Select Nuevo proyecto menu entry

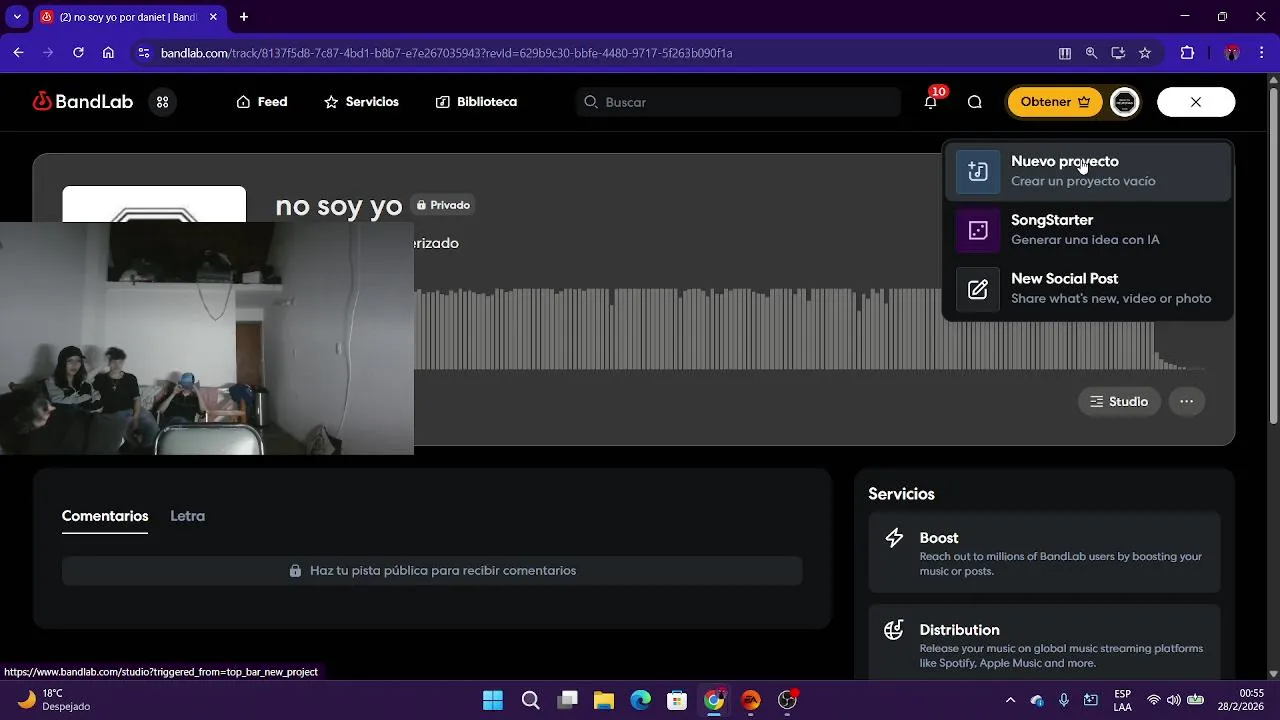[1088, 171]
